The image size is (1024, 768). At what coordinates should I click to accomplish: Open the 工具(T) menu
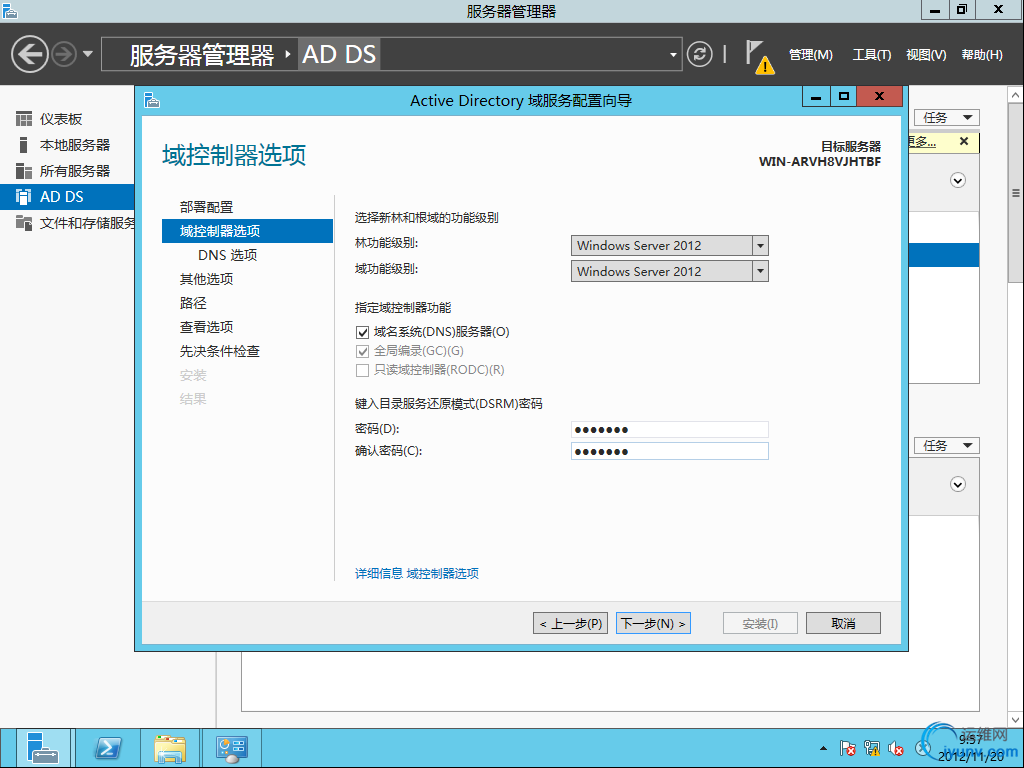tap(872, 55)
